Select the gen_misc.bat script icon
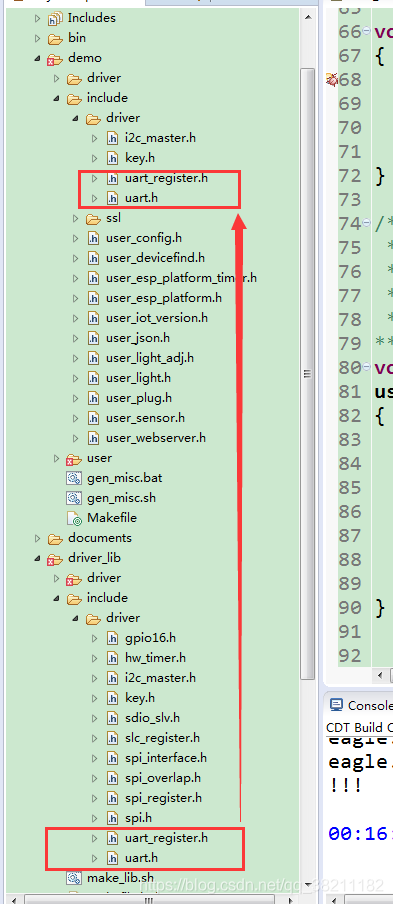Image resolution: width=393 pixels, height=904 pixels. point(74,478)
